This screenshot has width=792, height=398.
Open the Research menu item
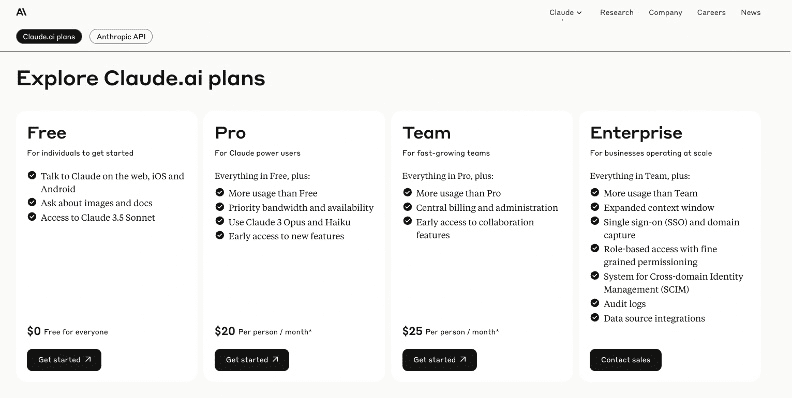[617, 13]
